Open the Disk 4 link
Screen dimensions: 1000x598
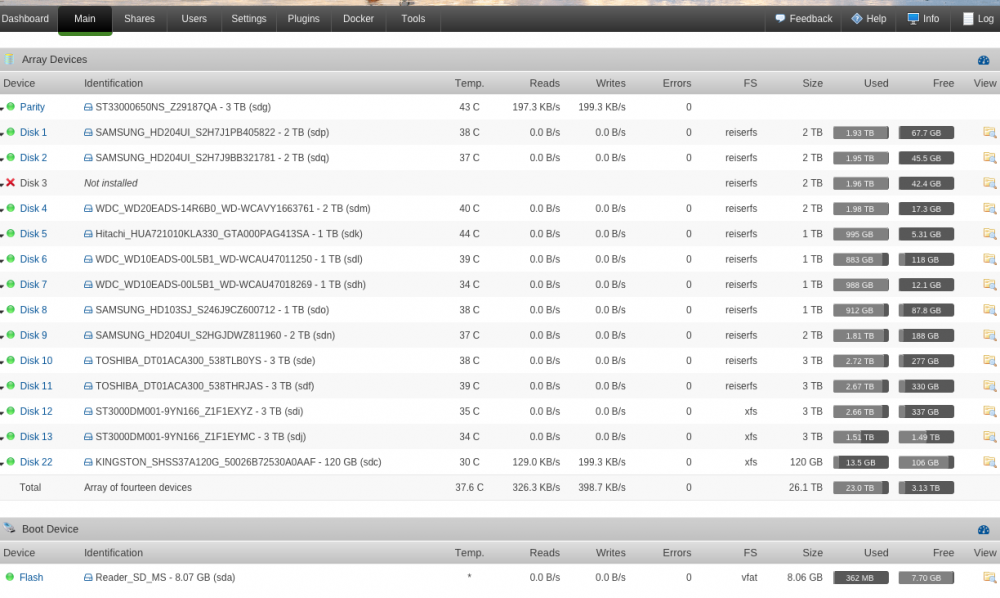pos(33,208)
